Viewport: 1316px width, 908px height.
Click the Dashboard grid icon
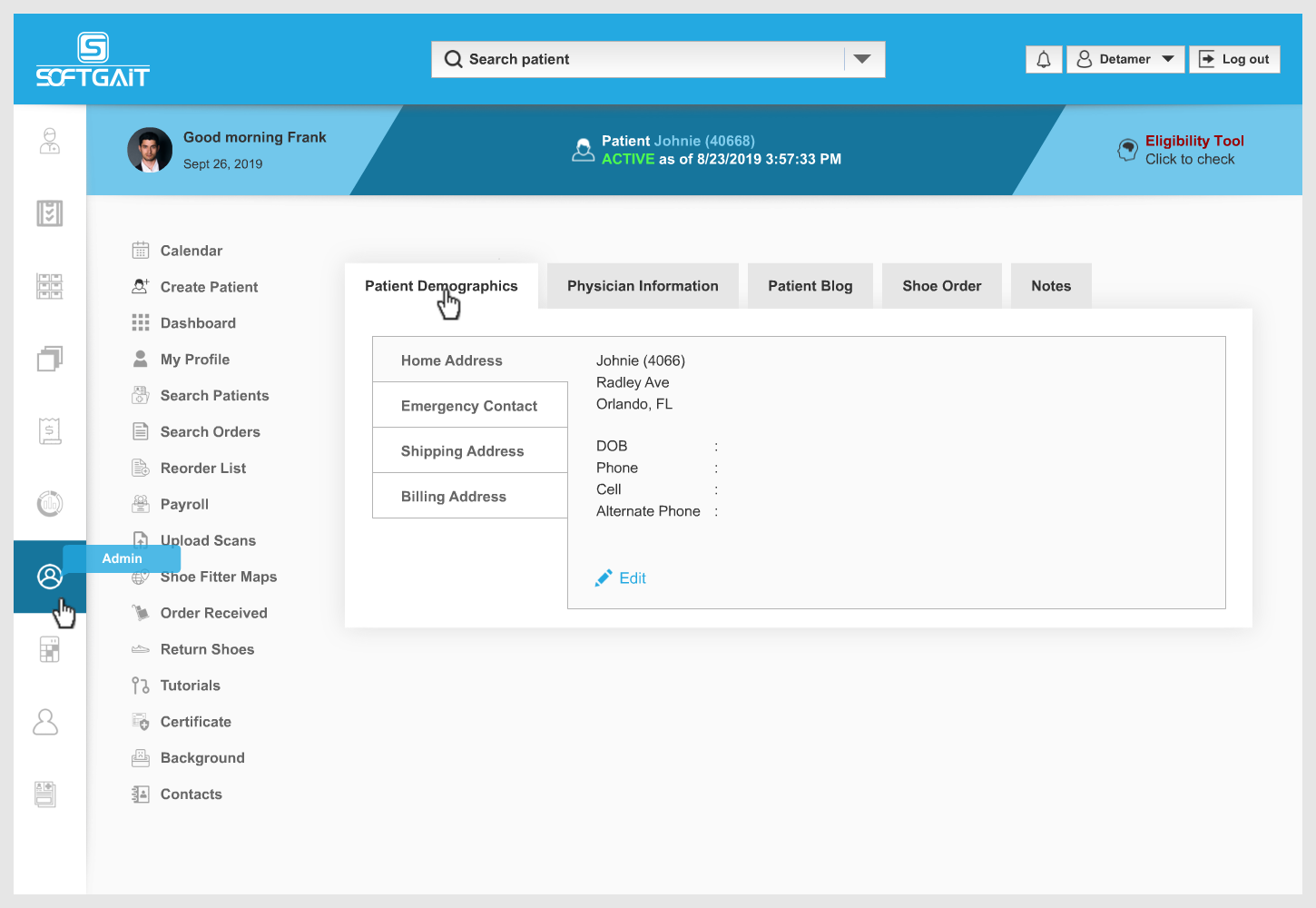[x=141, y=323]
